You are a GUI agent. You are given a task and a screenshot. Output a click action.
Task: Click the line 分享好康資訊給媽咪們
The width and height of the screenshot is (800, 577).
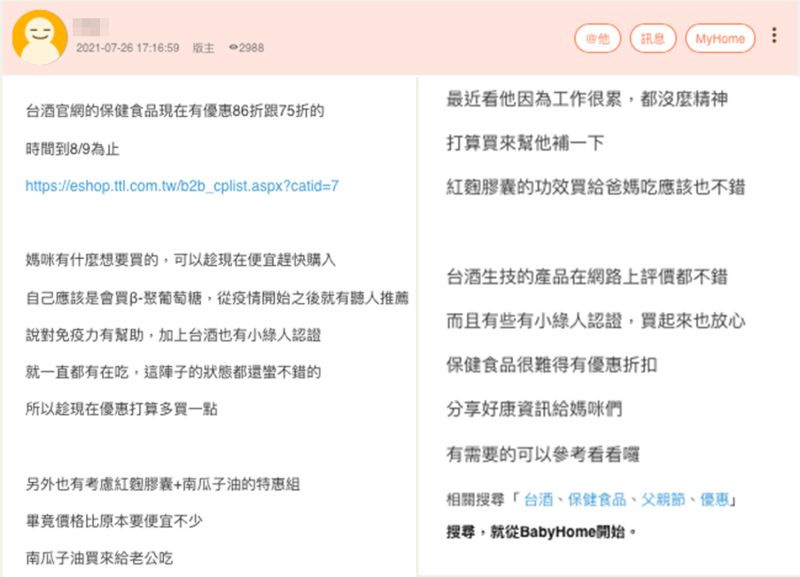(534, 409)
